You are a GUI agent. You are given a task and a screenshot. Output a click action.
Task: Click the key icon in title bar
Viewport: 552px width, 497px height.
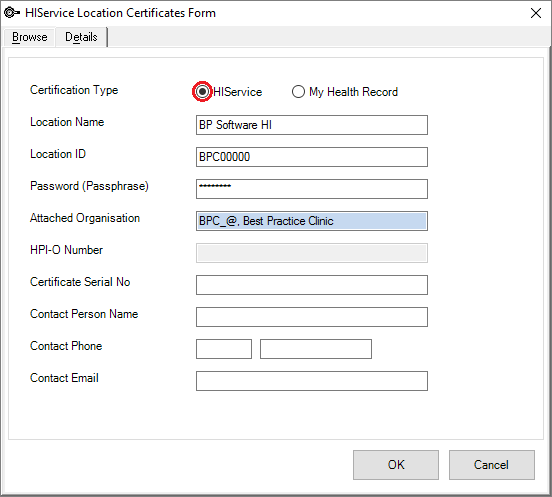pos(12,13)
